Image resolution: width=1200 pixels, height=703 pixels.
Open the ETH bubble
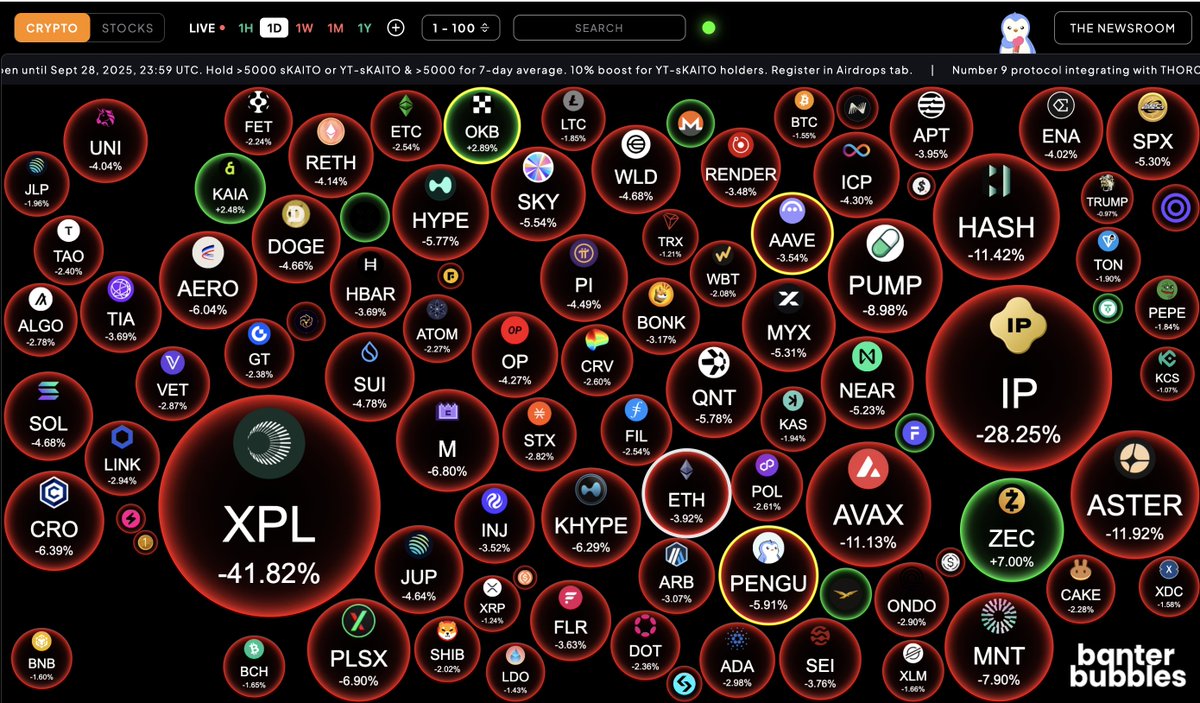coord(686,494)
